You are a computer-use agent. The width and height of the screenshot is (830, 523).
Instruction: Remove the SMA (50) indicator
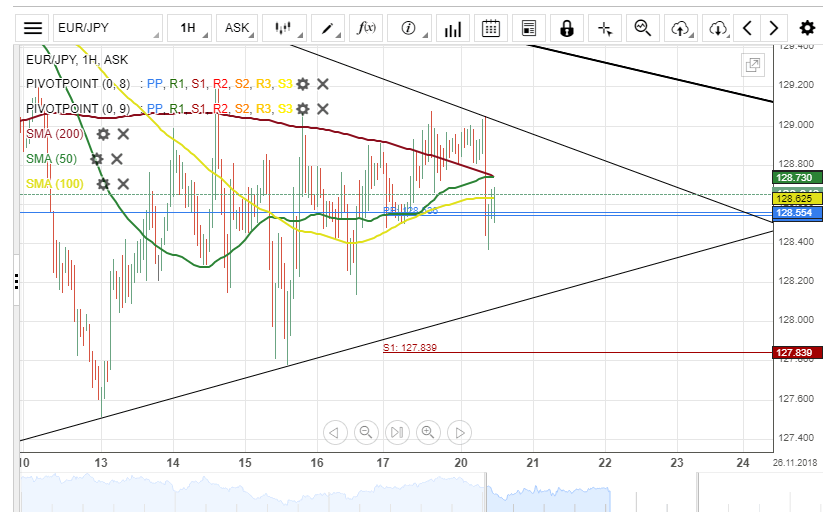tap(116, 159)
